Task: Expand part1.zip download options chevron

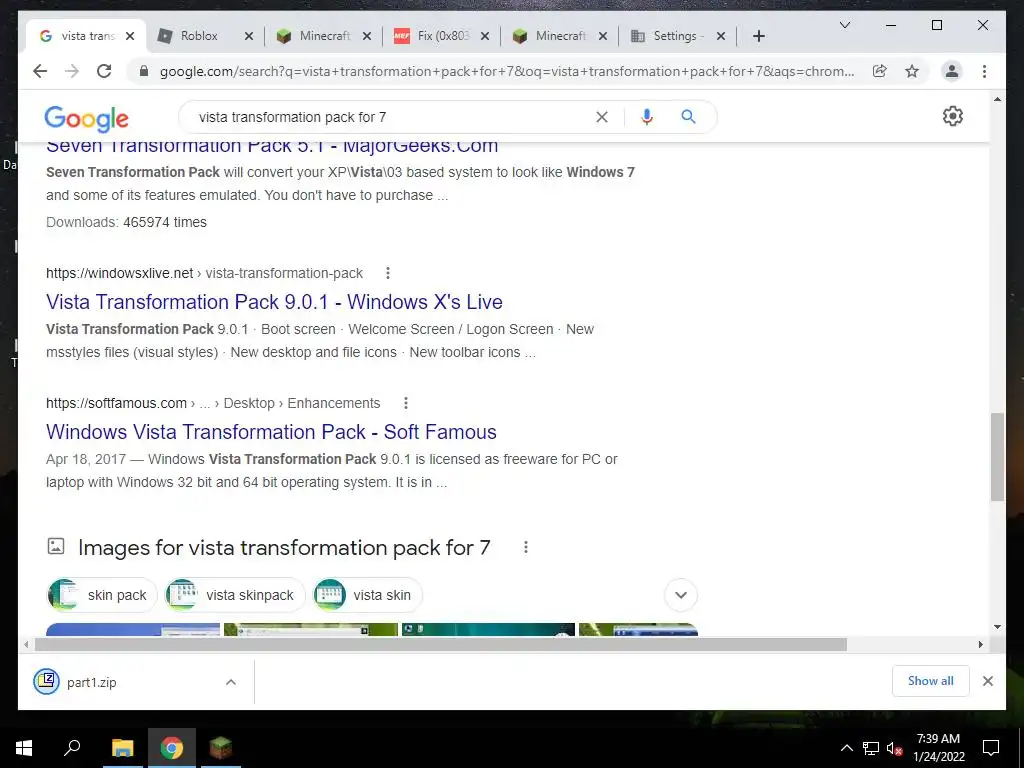Action: coord(231,682)
